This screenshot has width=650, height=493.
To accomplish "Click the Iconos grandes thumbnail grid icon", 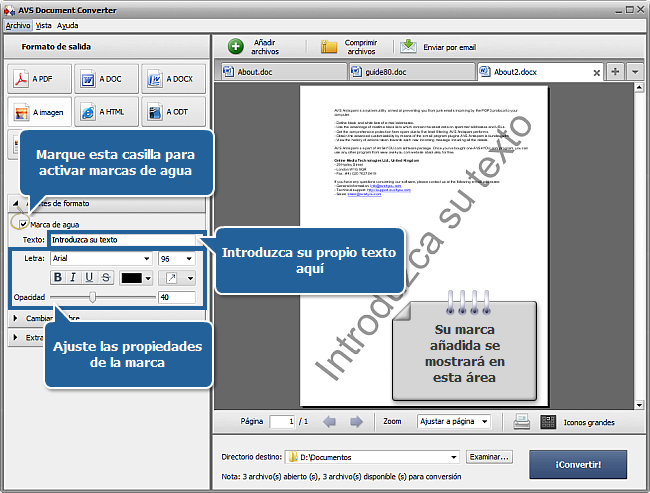I will pyautogui.click(x=548, y=422).
